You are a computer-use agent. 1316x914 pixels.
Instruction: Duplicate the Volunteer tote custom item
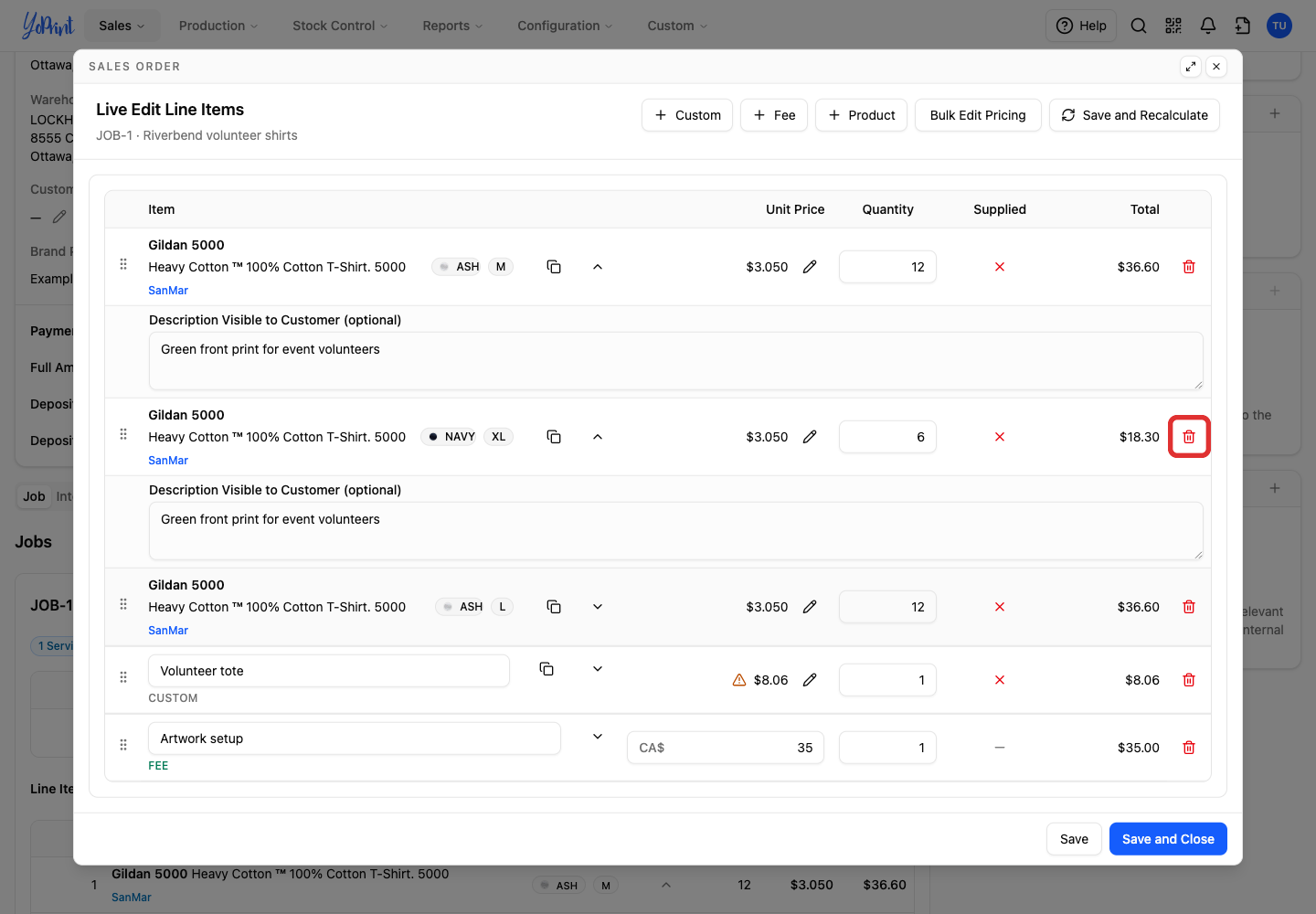click(x=547, y=669)
